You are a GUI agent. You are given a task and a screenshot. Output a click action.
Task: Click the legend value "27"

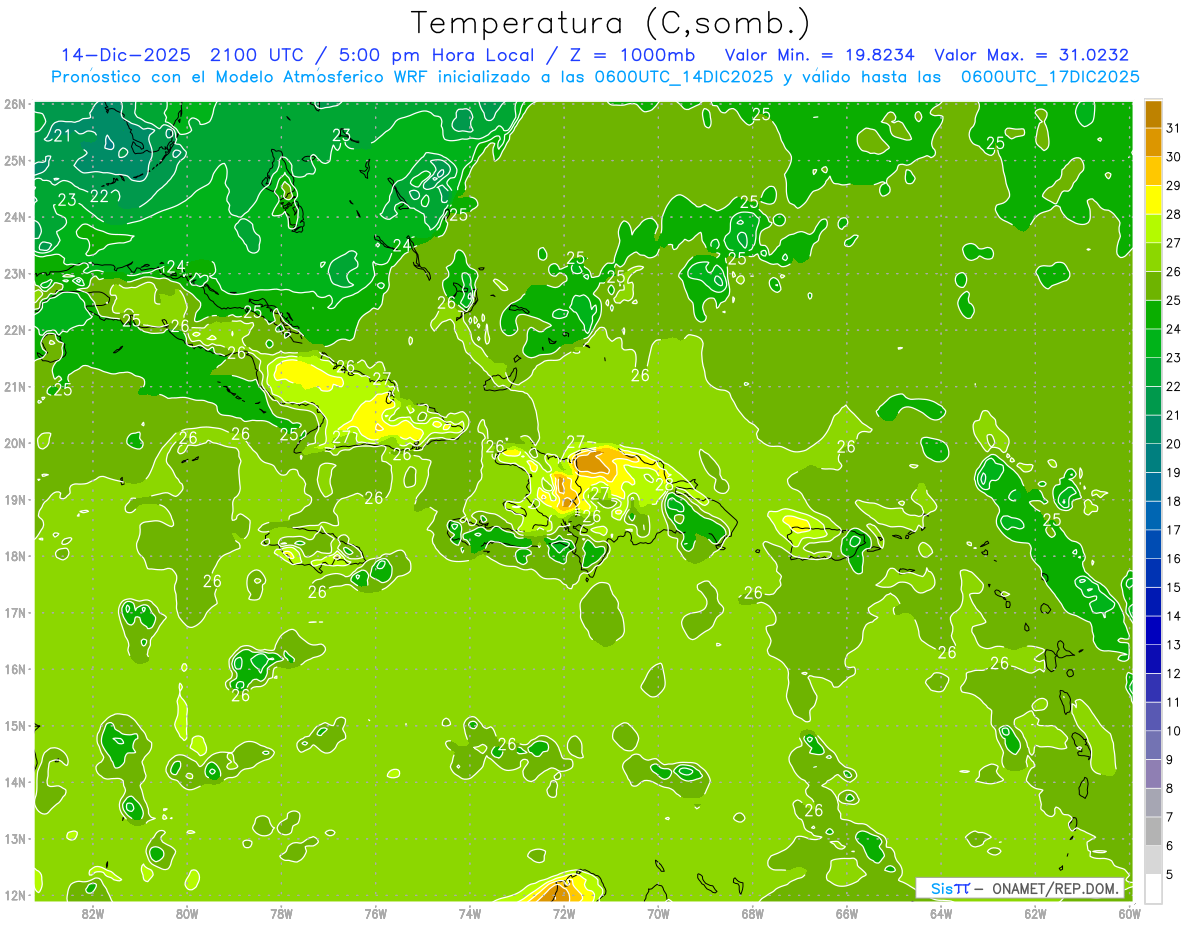pos(1174,243)
